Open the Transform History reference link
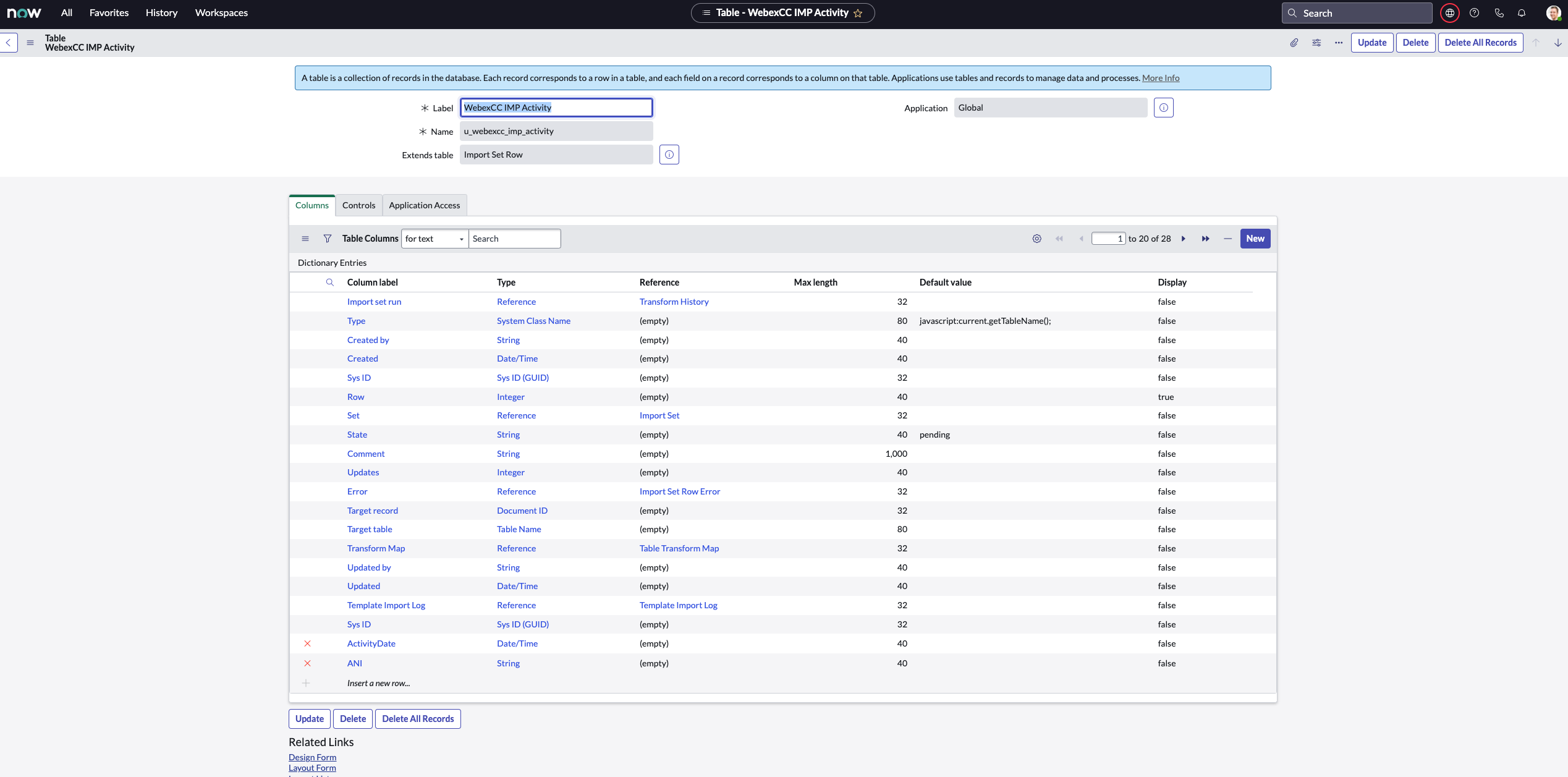Image resolution: width=1568 pixels, height=777 pixels. click(x=674, y=302)
